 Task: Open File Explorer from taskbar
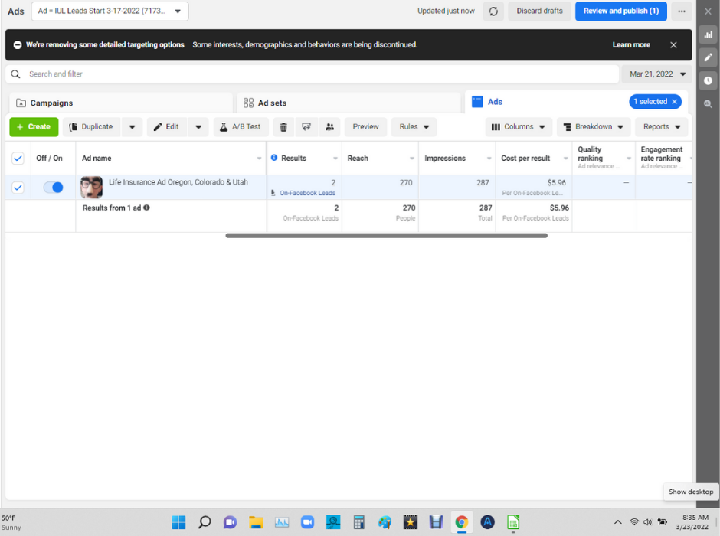[256, 522]
